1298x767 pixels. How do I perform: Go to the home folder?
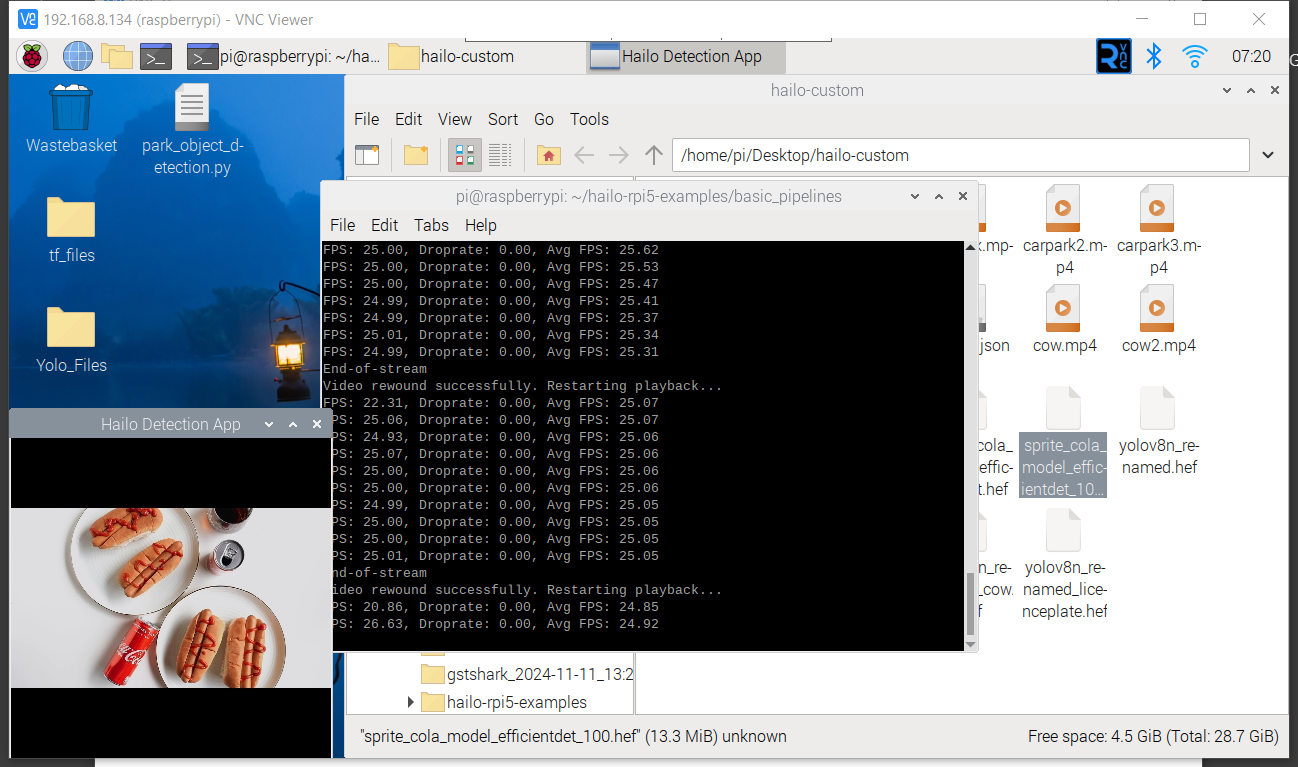548,155
